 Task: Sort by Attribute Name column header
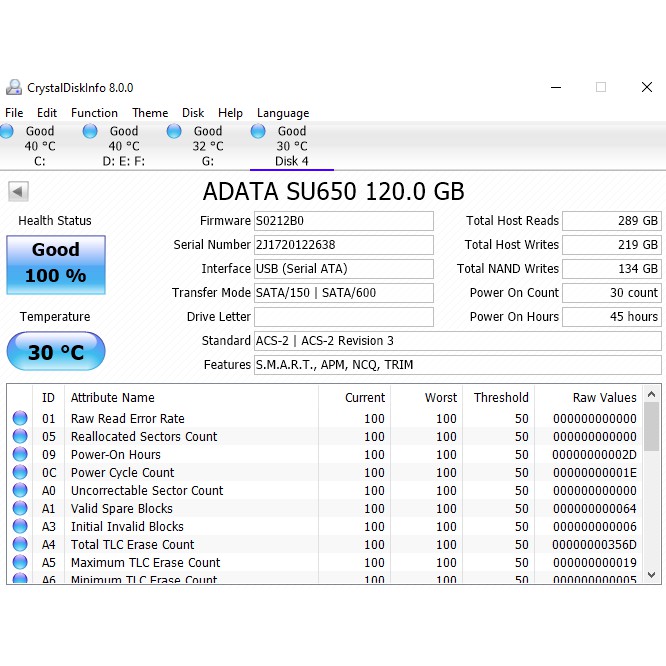113,397
